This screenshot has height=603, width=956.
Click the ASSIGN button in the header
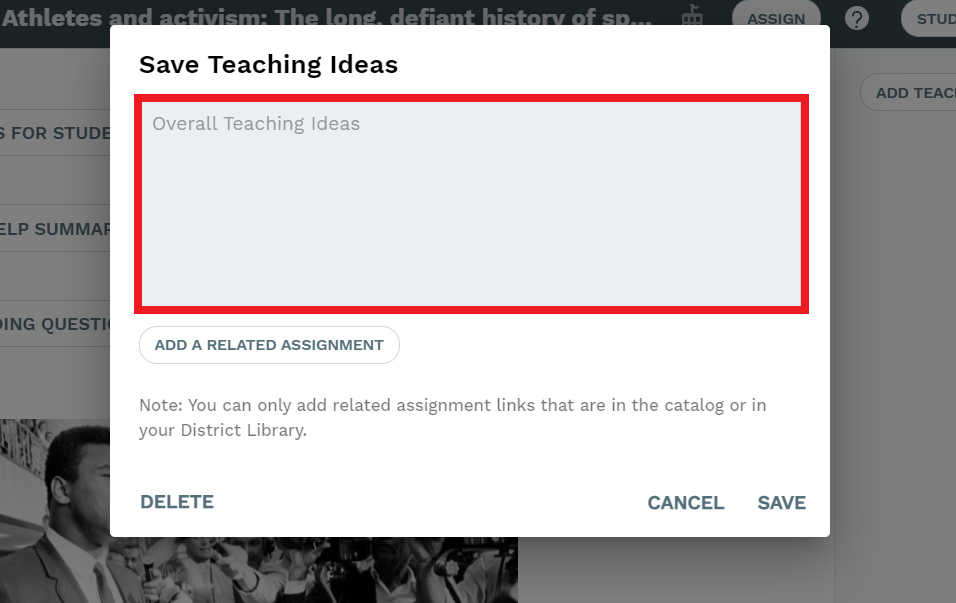tap(776, 17)
